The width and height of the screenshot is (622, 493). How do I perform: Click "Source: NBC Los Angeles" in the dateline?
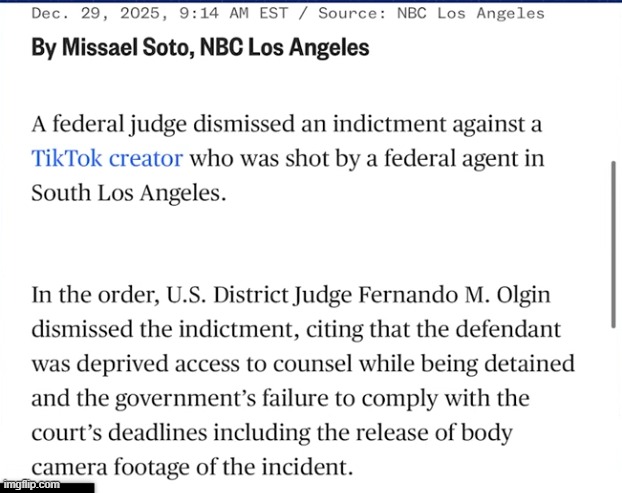431,13
